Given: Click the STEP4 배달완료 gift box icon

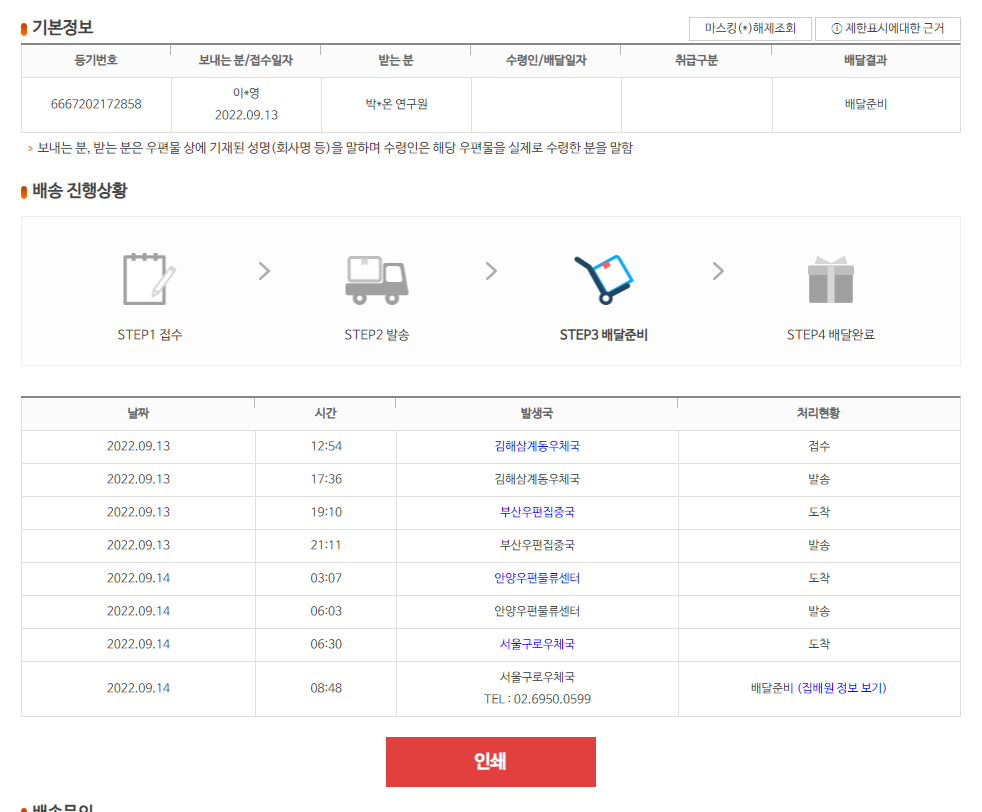Looking at the screenshot, I should [830, 279].
